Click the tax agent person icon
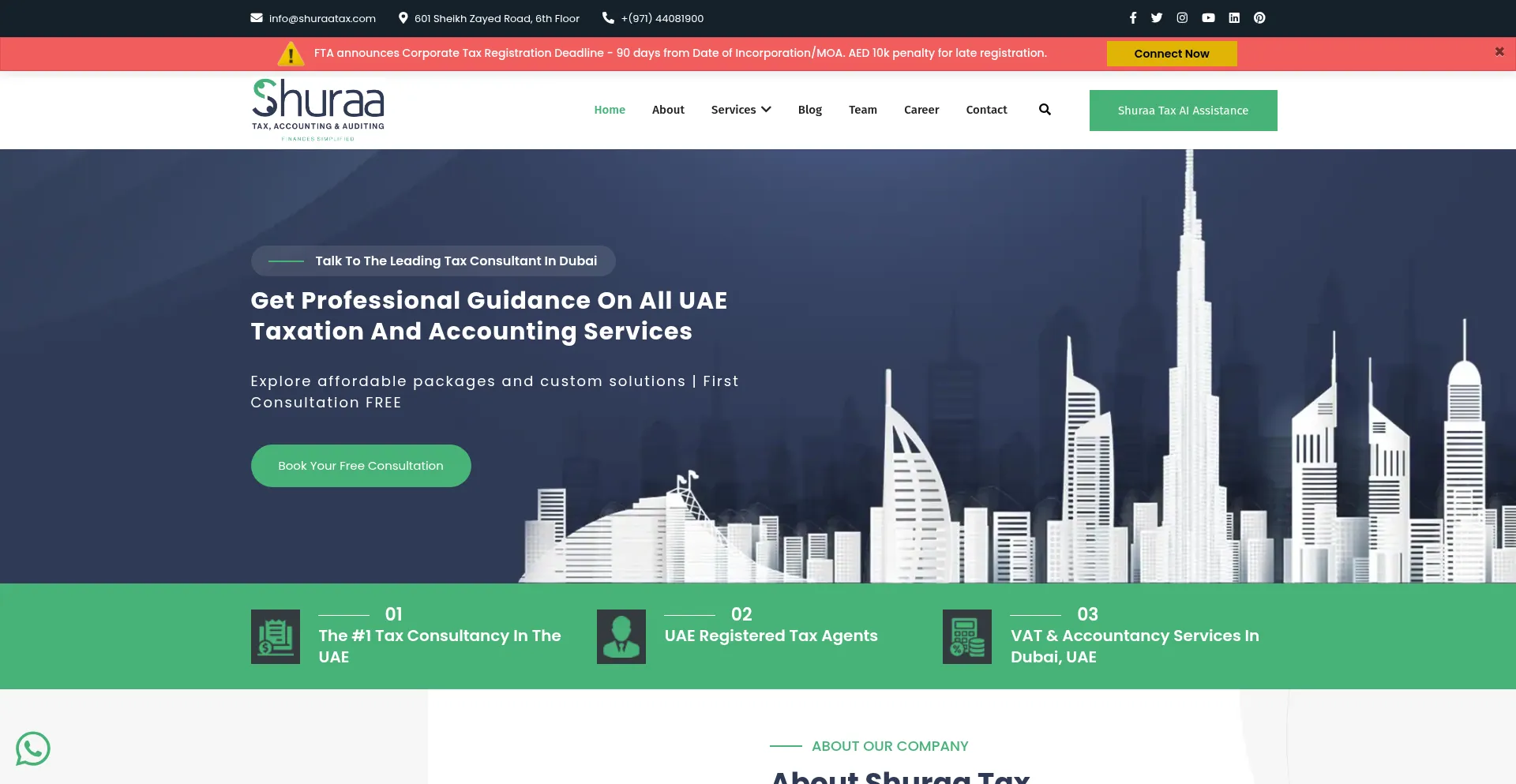1516x784 pixels. 621,636
